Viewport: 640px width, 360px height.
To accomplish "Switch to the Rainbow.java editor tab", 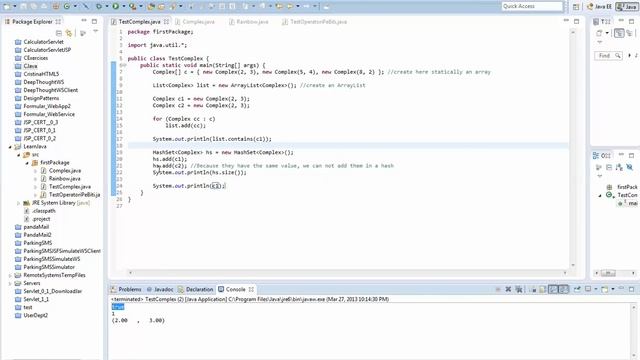I will click(x=252, y=22).
